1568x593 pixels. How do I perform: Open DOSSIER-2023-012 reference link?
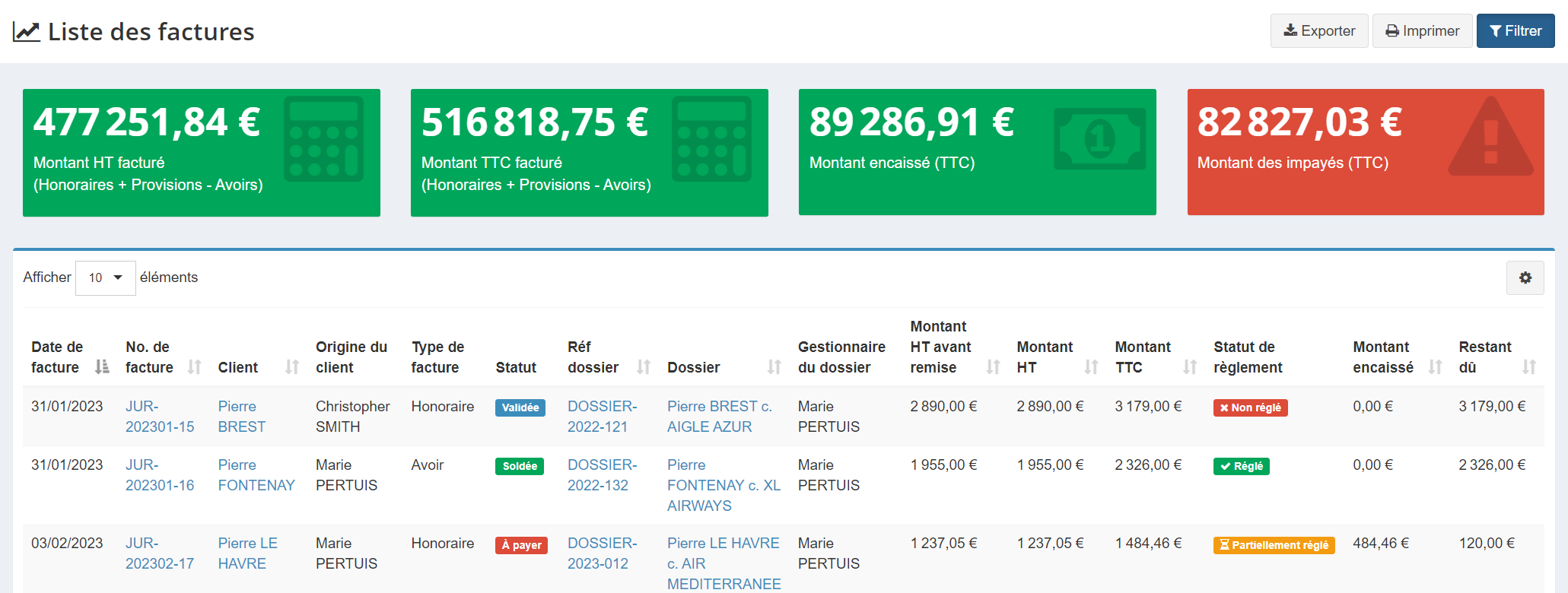(603, 553)
